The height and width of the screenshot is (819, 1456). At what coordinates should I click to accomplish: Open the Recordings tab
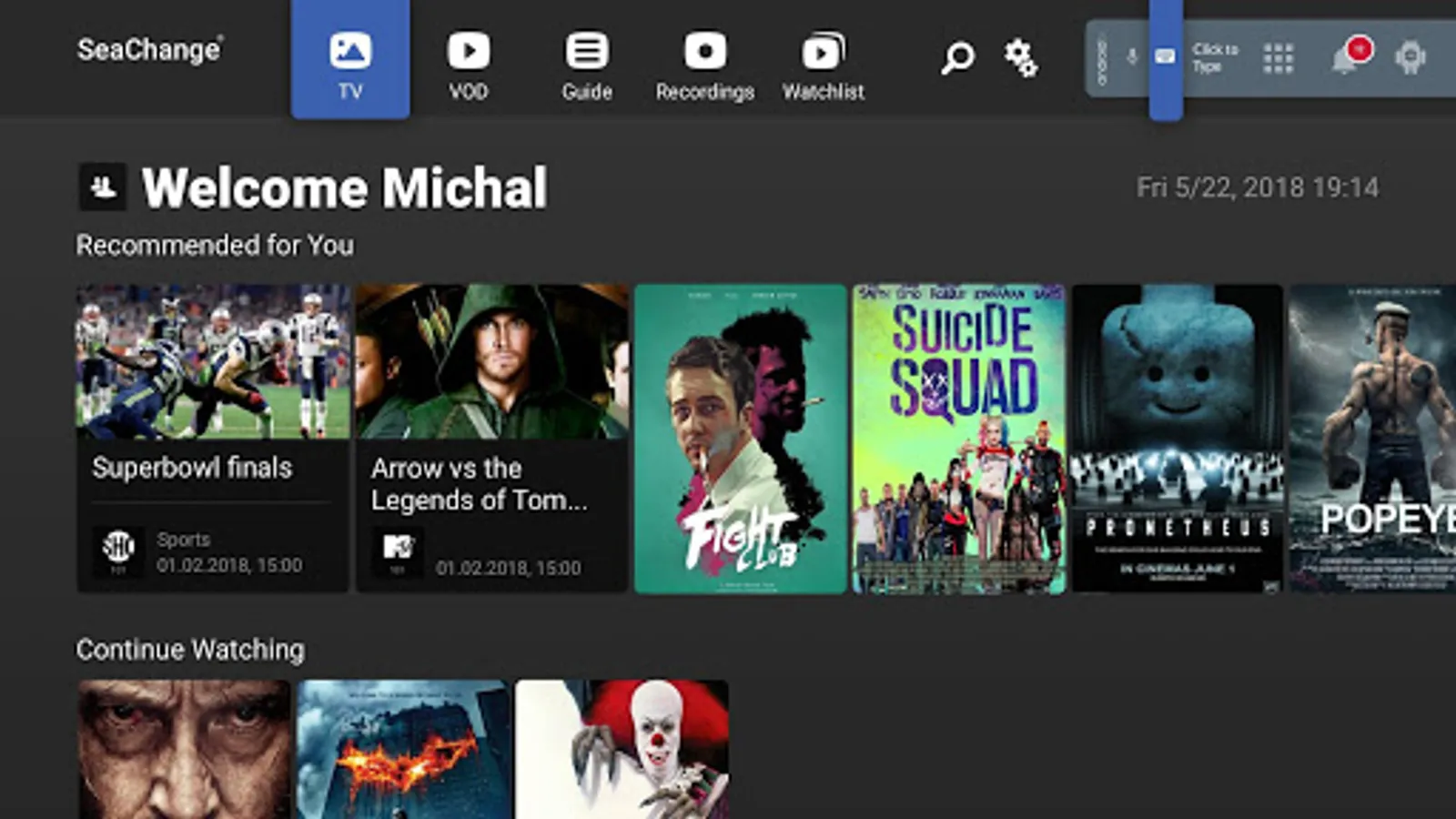[705, 66]
